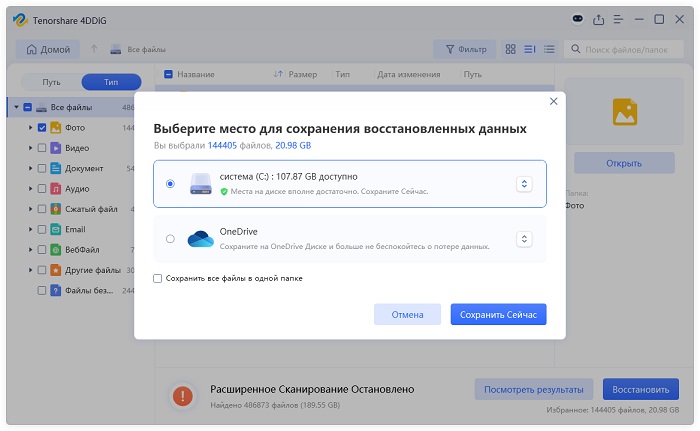700x431 pixels.
Task: Expand the Email tree node
Action: (x=30, y=229)
